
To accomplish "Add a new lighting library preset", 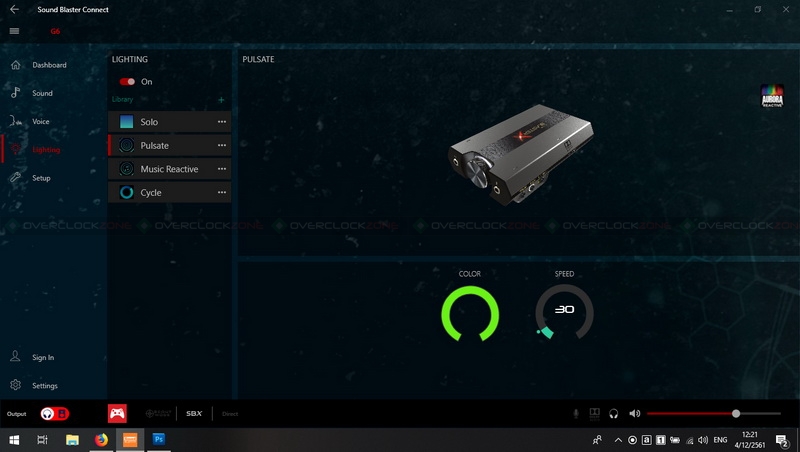I will [221, 100].
